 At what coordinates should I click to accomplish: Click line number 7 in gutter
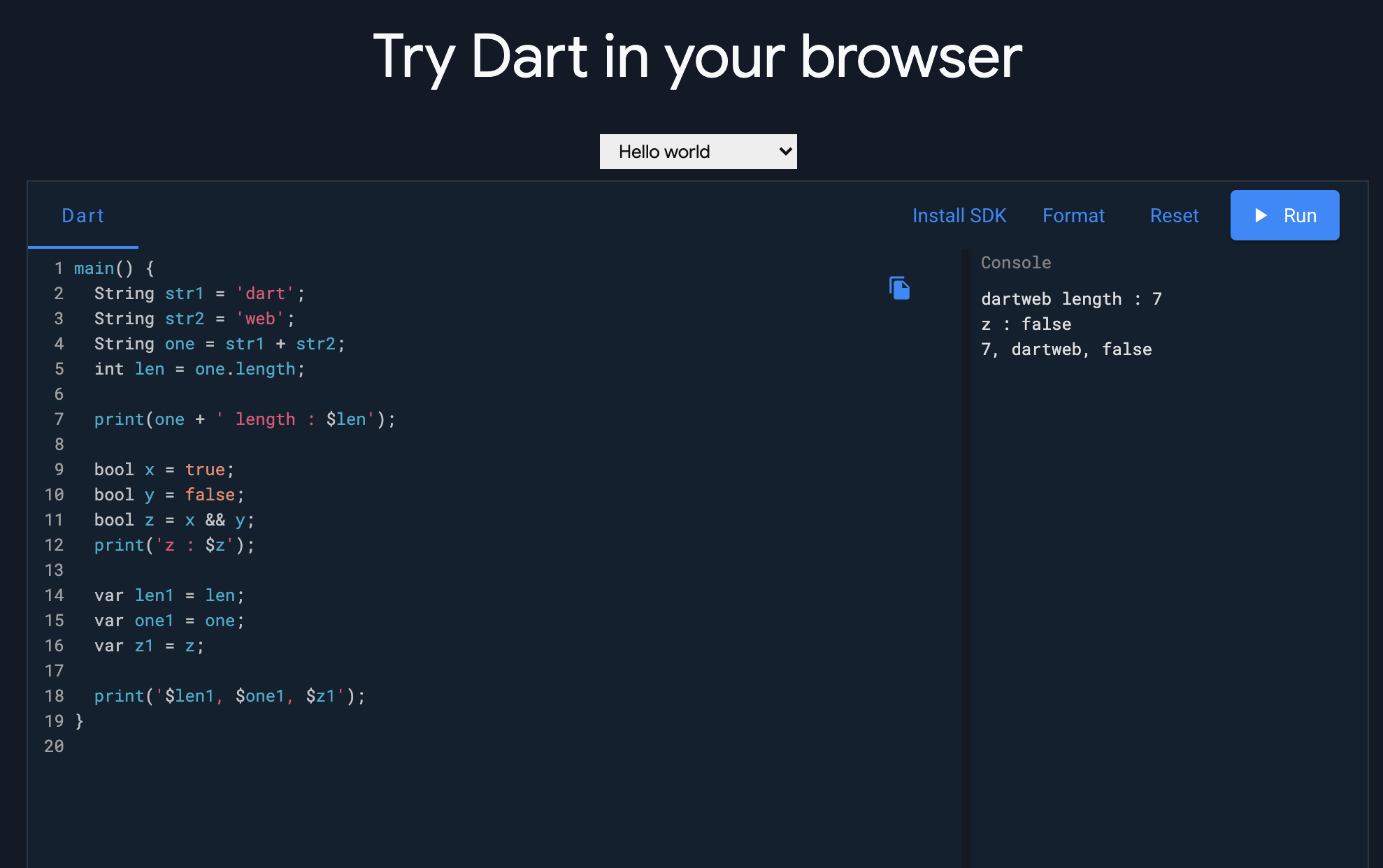tap(59, 419)
